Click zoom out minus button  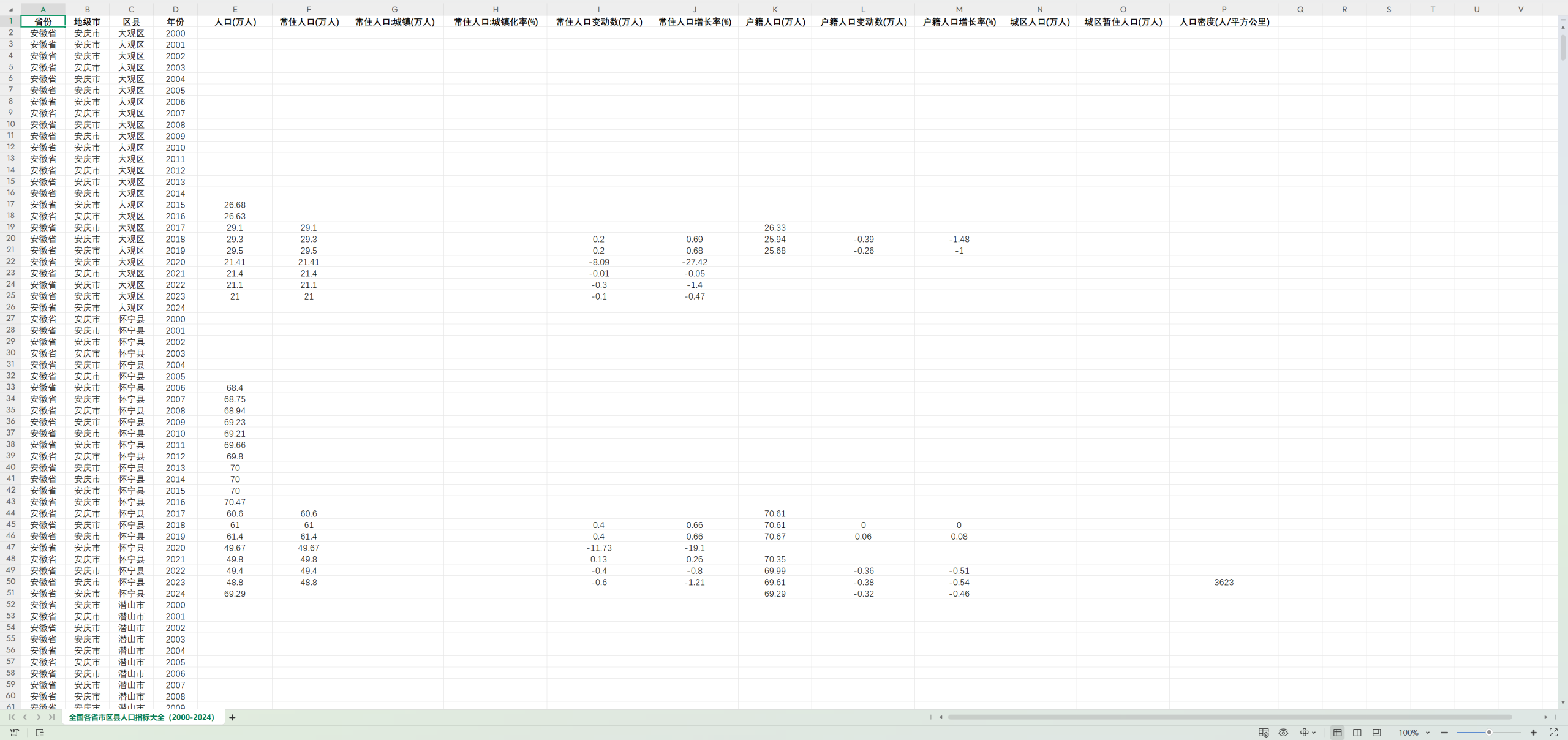click(x=1444, y=733)
